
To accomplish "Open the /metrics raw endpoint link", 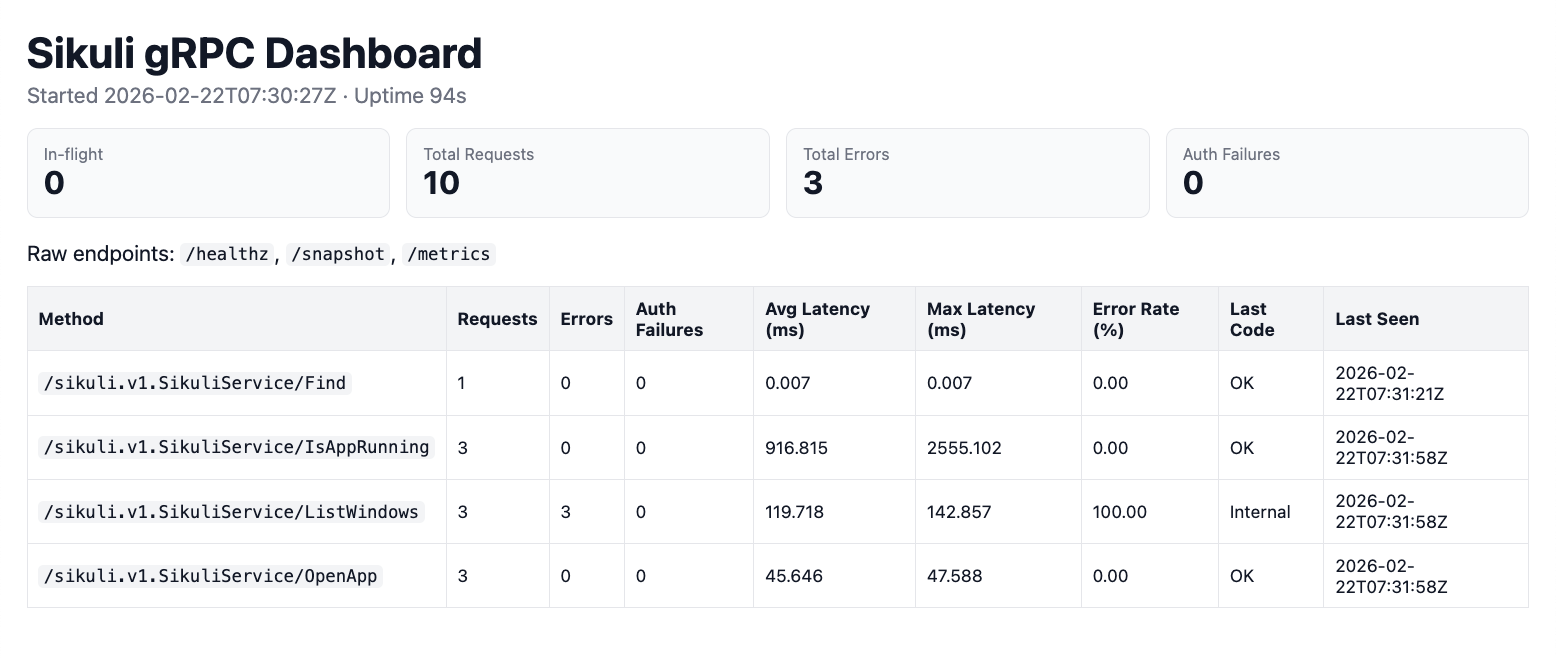I will (449, 254).
